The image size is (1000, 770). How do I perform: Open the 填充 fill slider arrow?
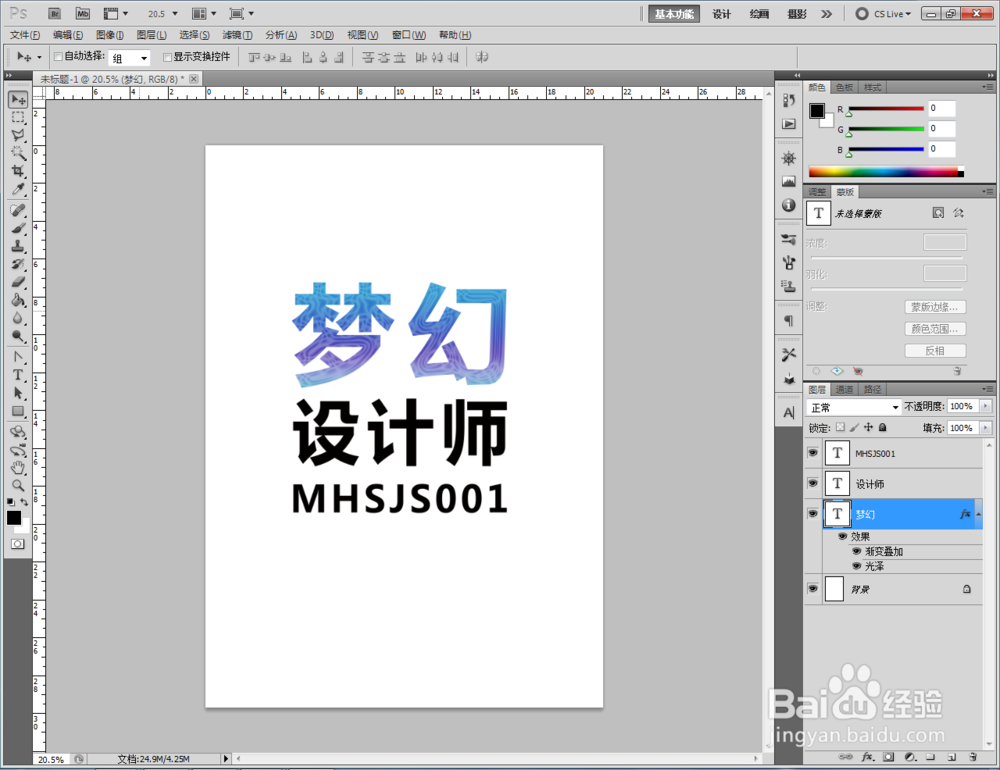[986, 428]
